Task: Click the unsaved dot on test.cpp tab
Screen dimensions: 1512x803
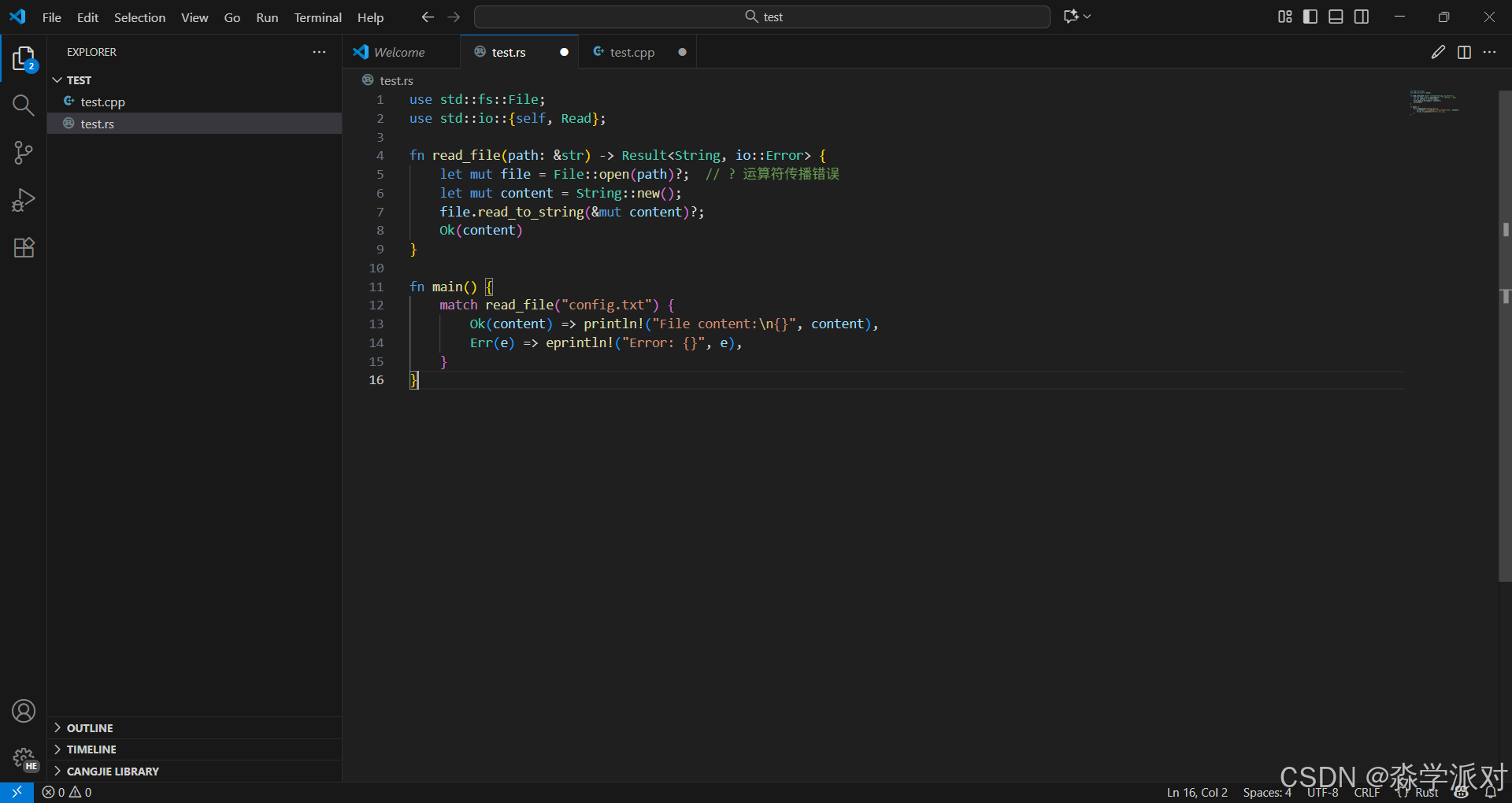Action: [682, 52]
